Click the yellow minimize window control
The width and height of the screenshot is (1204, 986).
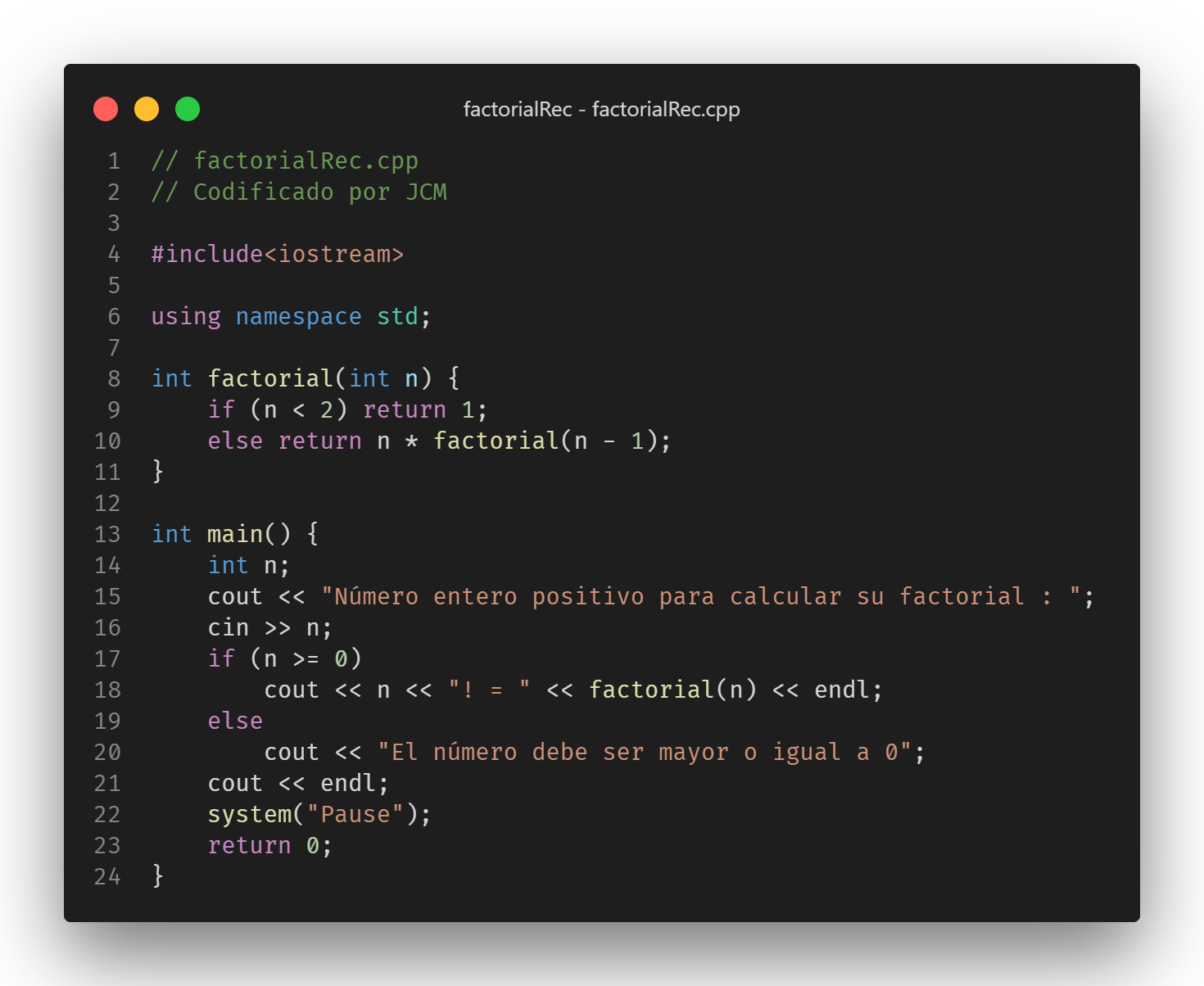coord(147,108)
